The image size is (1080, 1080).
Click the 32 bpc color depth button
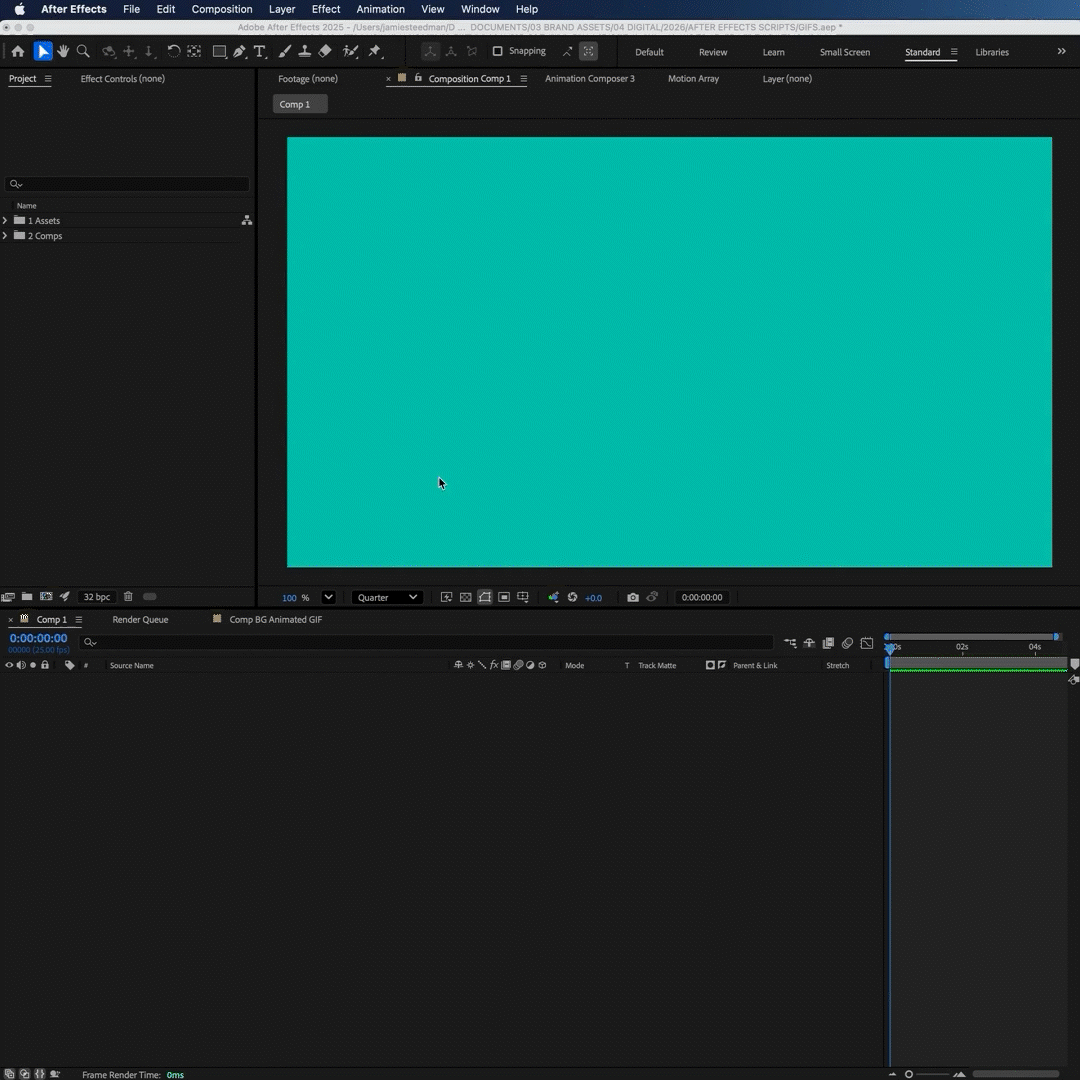97,597
